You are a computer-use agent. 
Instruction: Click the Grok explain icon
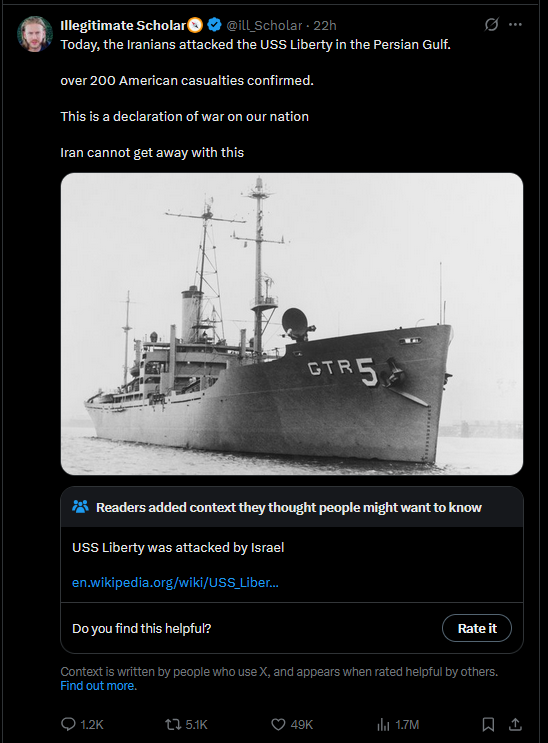tap(492, 24)
